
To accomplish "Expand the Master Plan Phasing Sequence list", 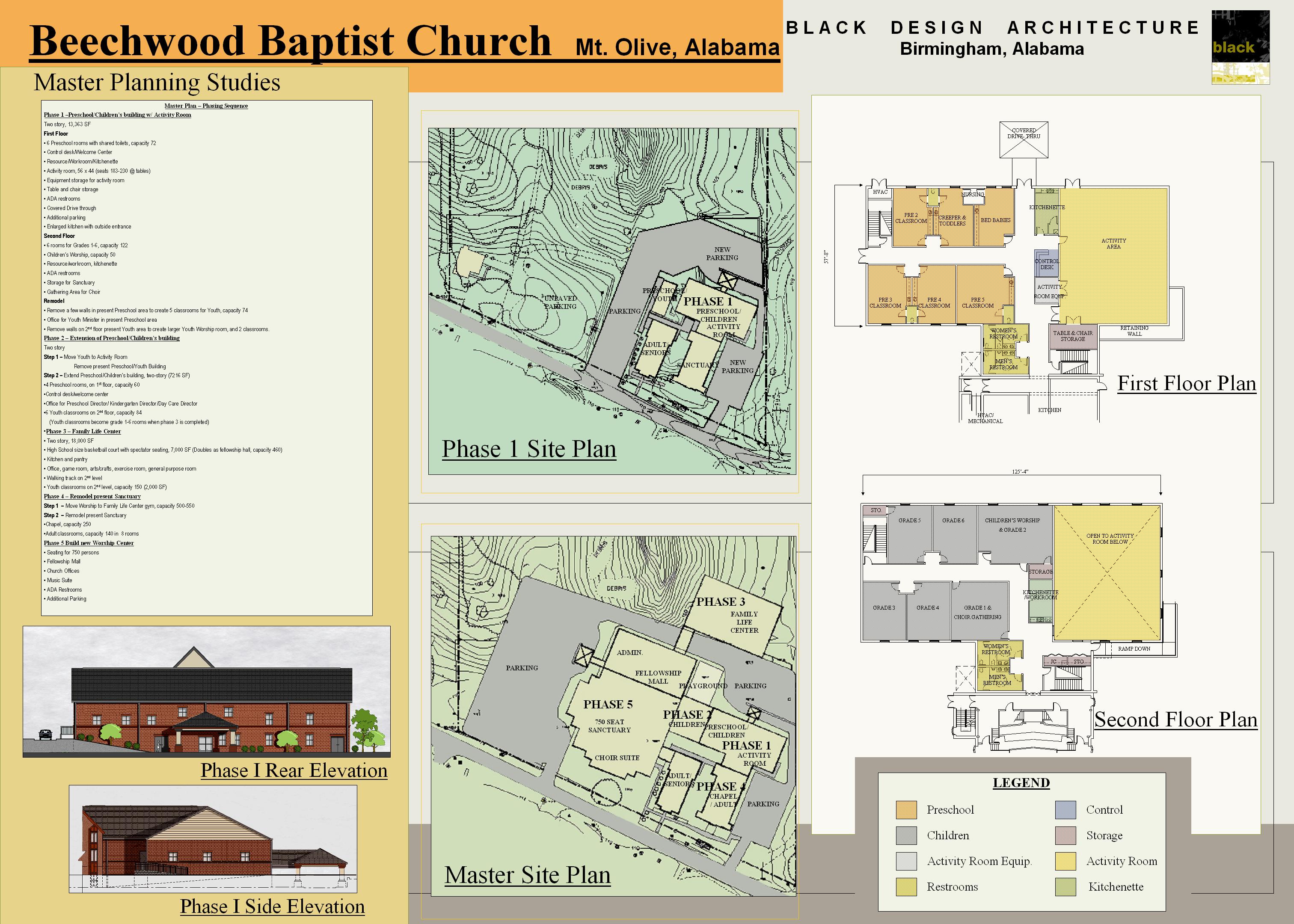I will click(206, 106).
